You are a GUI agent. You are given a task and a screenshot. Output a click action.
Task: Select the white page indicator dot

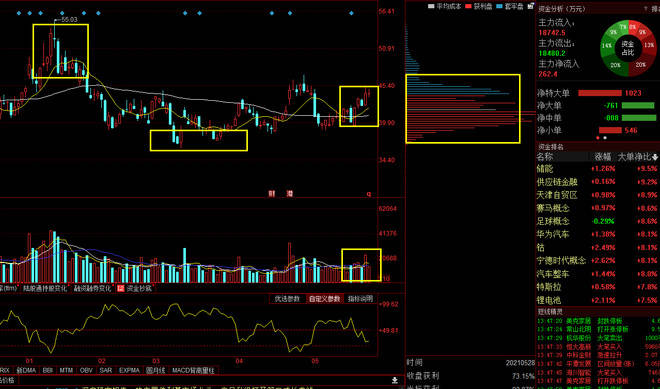coord(605,138)
